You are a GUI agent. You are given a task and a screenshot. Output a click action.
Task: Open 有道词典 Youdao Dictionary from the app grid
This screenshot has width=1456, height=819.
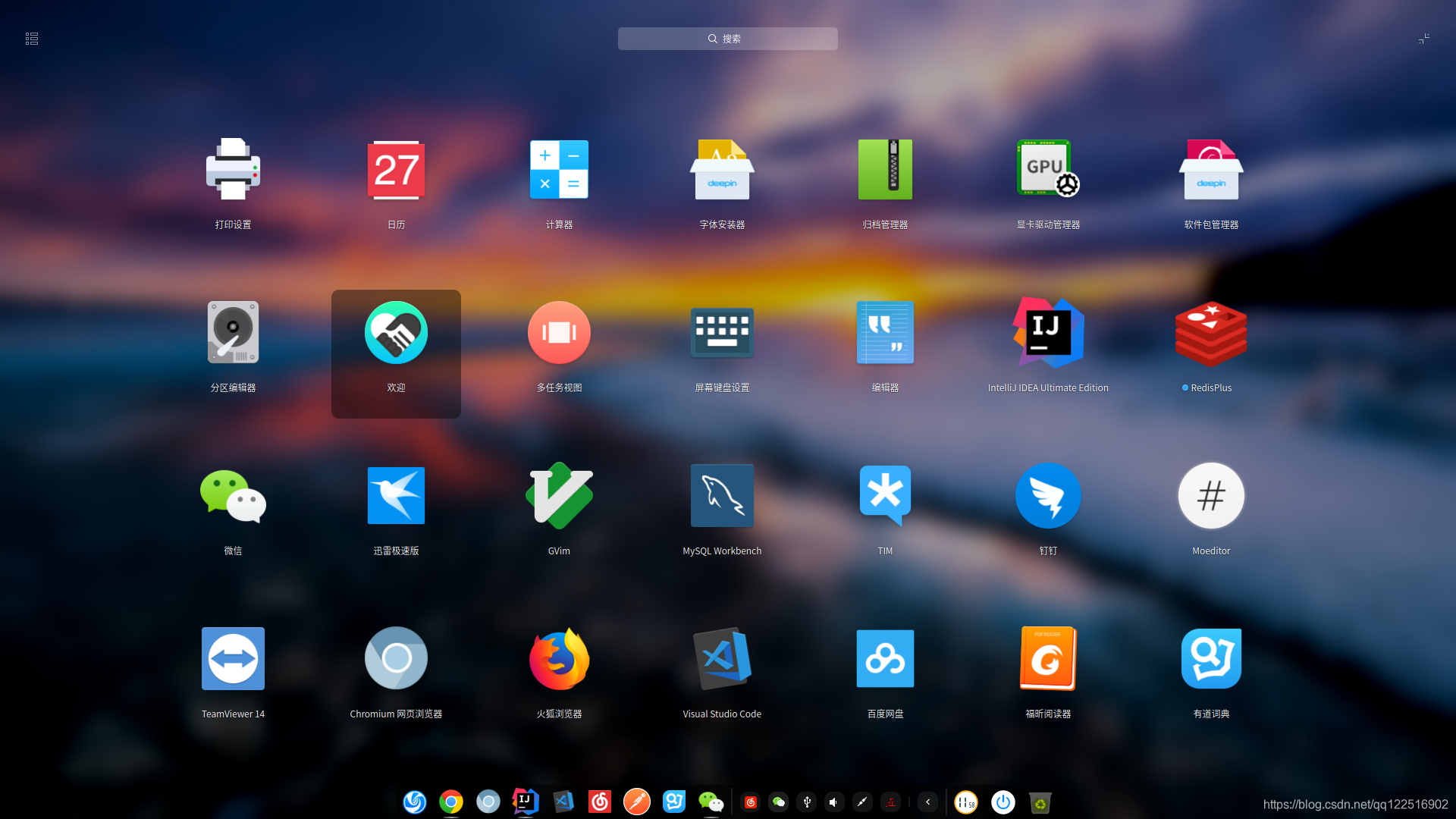[x=1211, y=658]
